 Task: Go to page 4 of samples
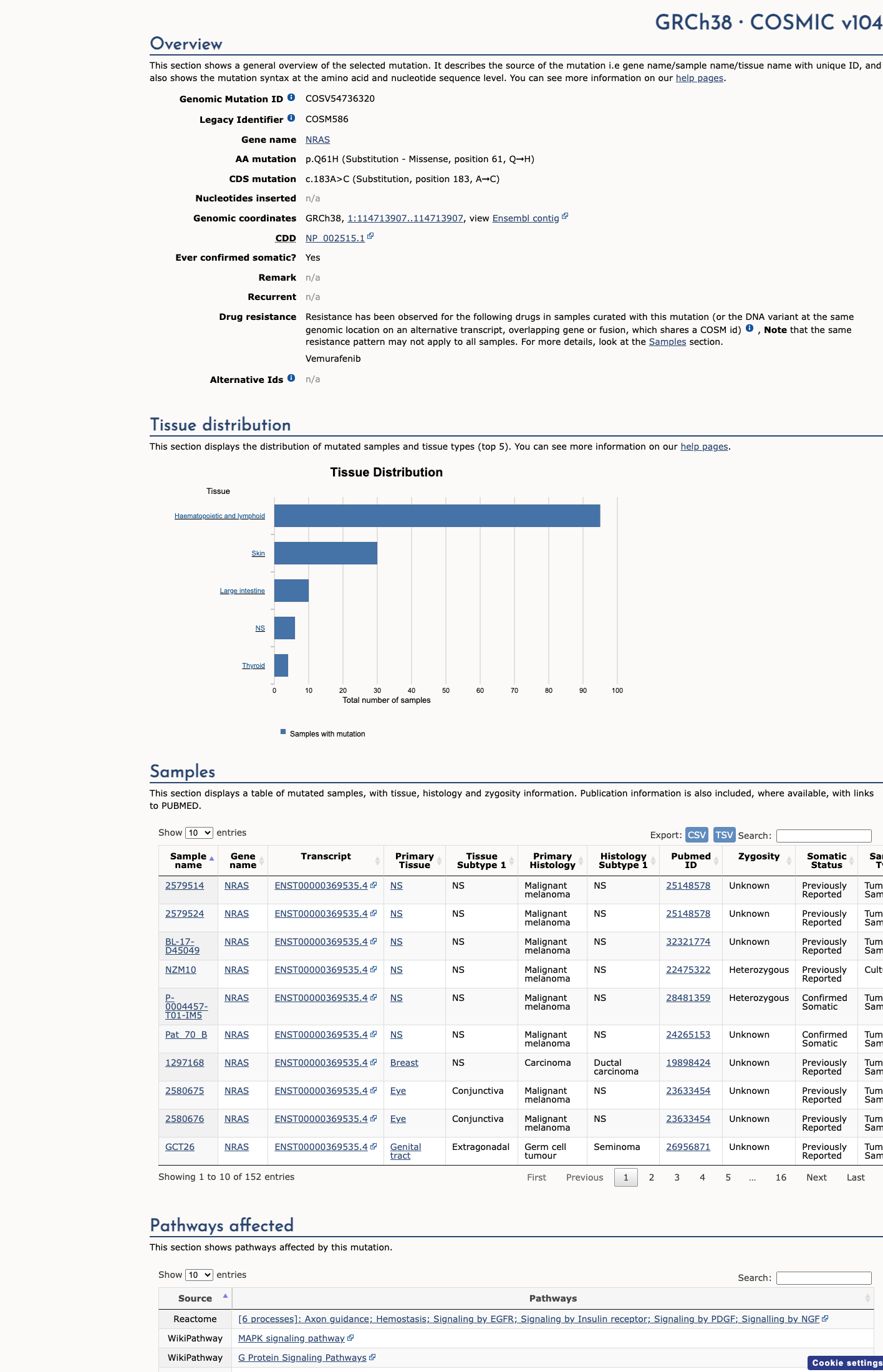pyautogui.click(x=703, y=1177)
